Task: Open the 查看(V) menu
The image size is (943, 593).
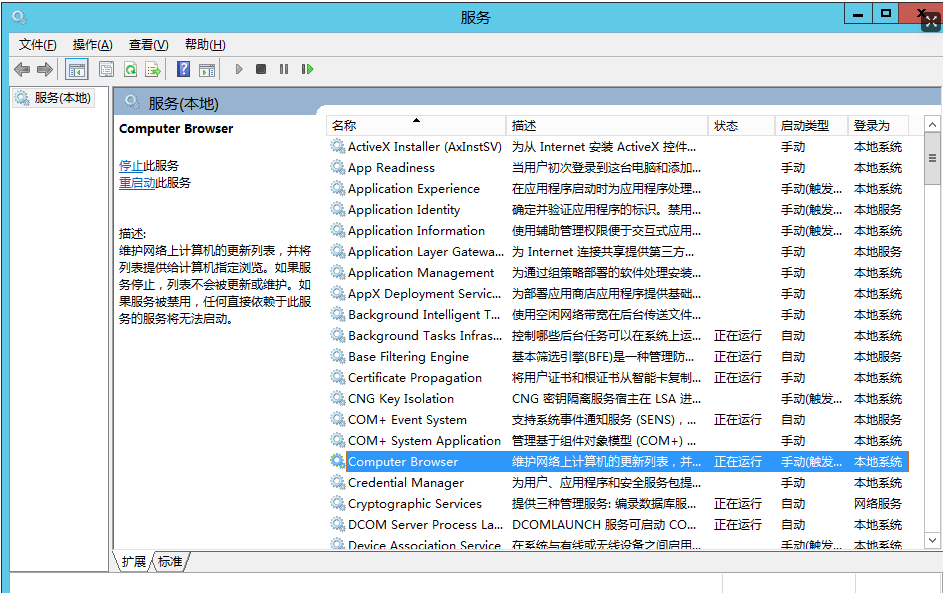Action: click(x=149, y=45)
